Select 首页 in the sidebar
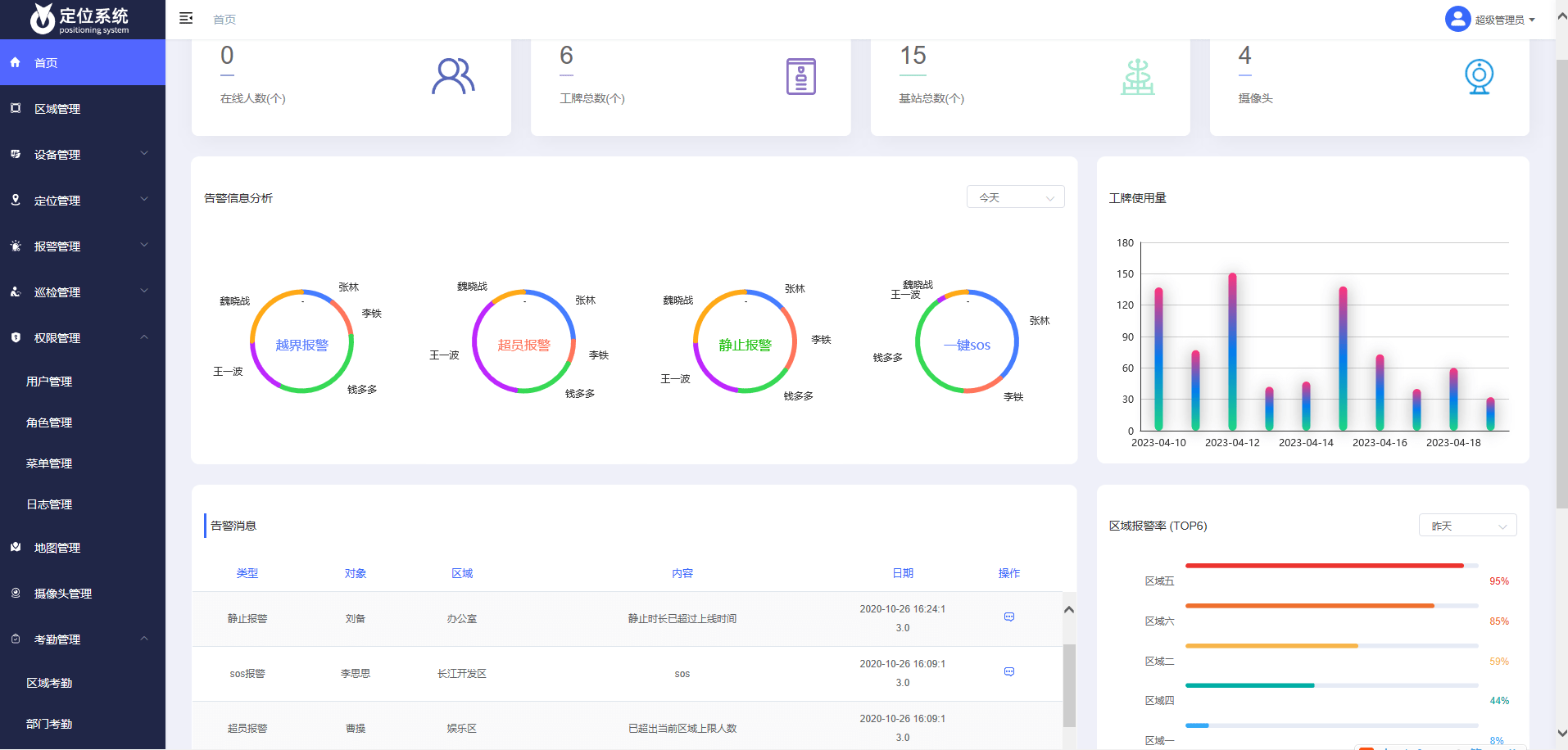The image size is (1568, 750). tap(83, 62)
